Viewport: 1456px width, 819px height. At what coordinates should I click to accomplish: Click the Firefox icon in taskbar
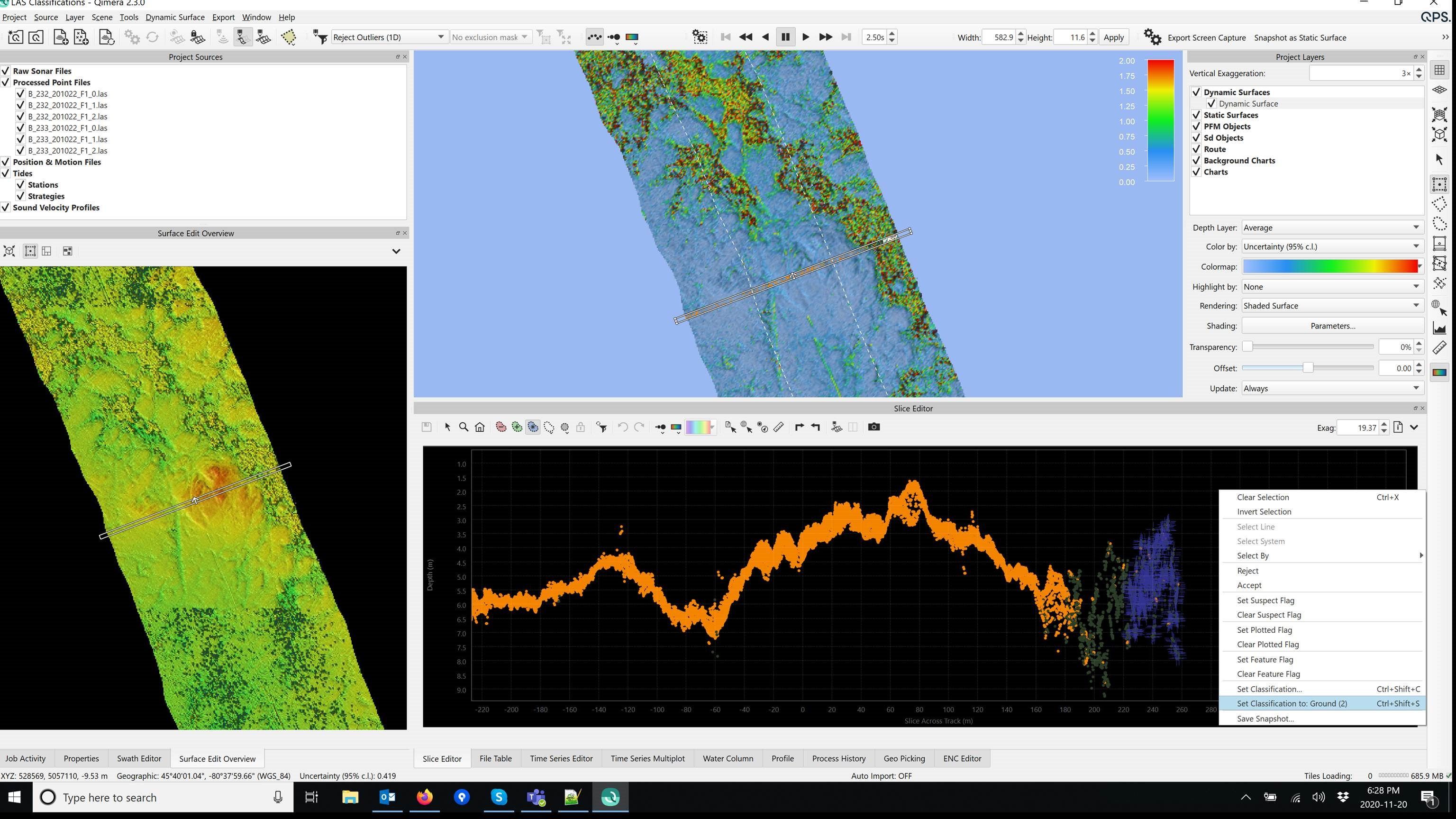(x=425, y=797)
